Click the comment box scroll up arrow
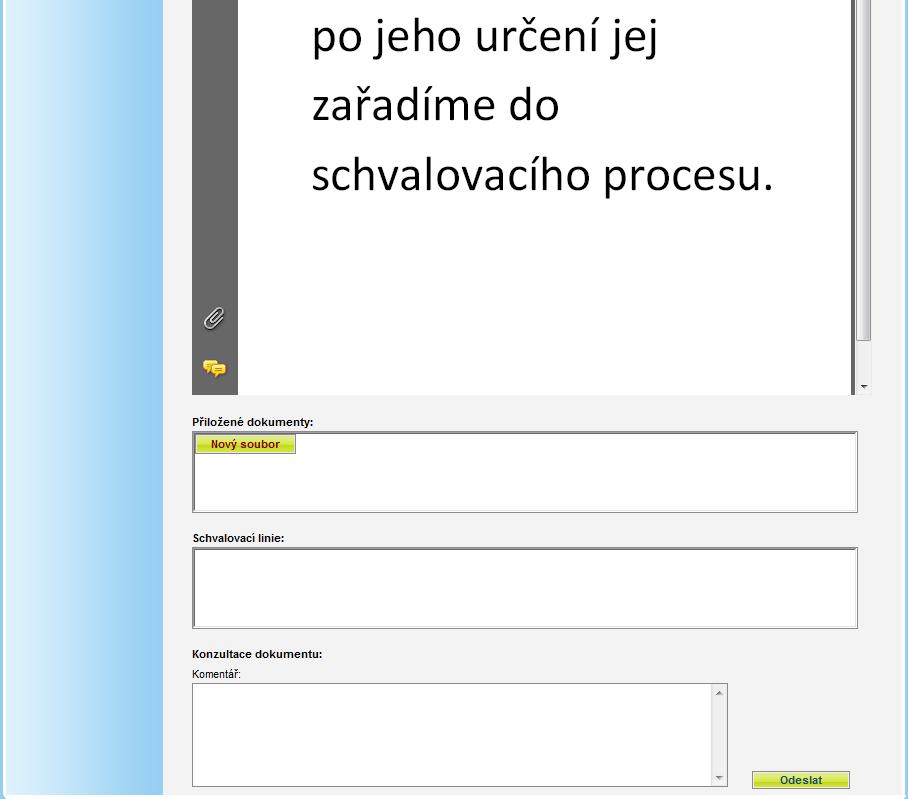This screenshot has width=908, height=799. point(719,693)
